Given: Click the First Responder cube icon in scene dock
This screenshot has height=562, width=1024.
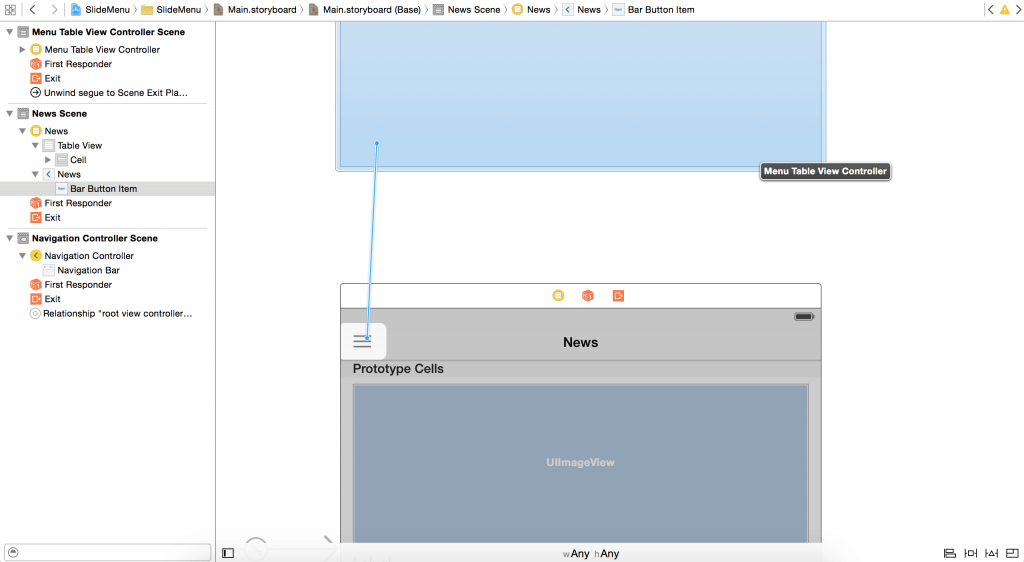Looking at the screenshot, I should coord(588,296).
